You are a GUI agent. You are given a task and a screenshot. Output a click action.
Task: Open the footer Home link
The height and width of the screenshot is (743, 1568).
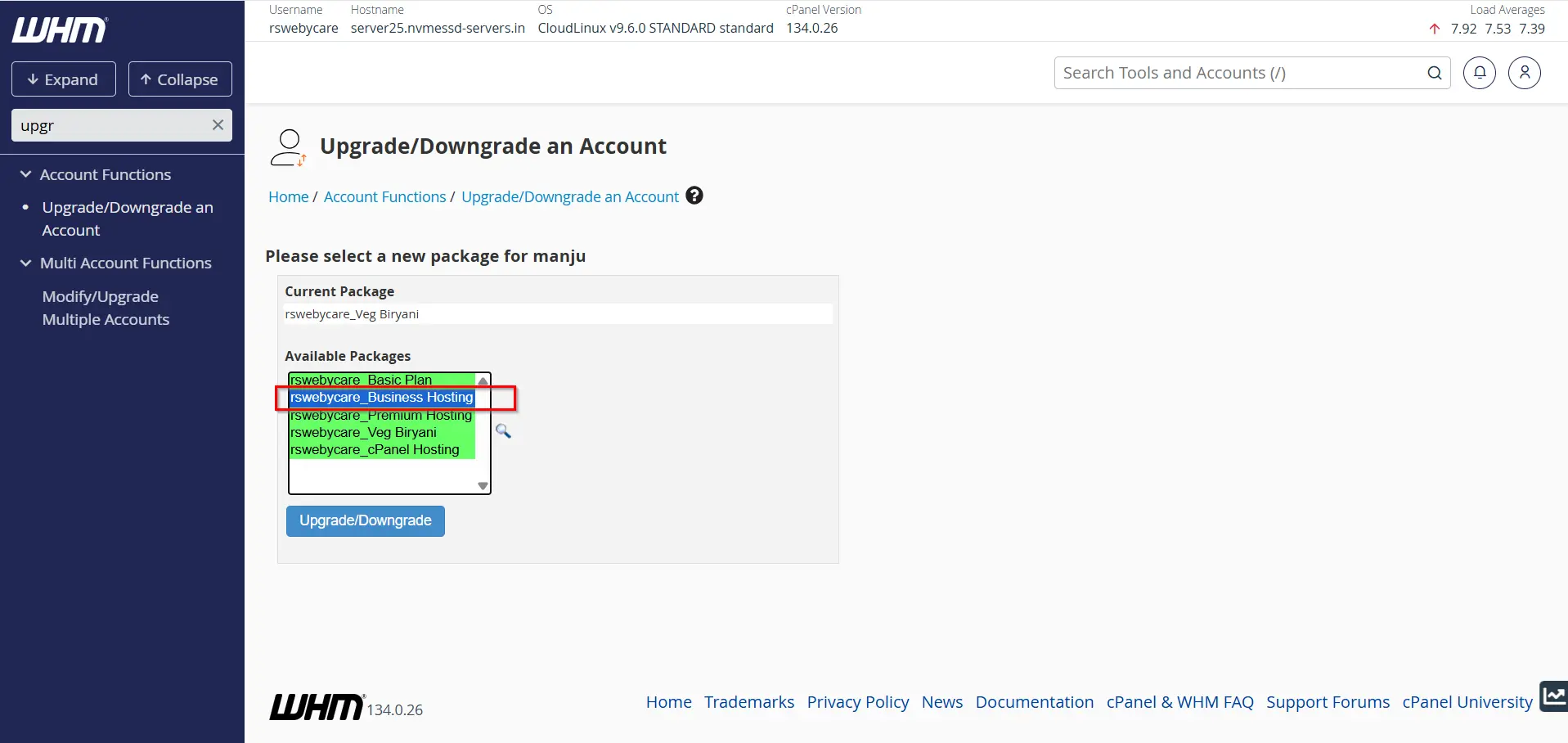click(x=668, y=702)
